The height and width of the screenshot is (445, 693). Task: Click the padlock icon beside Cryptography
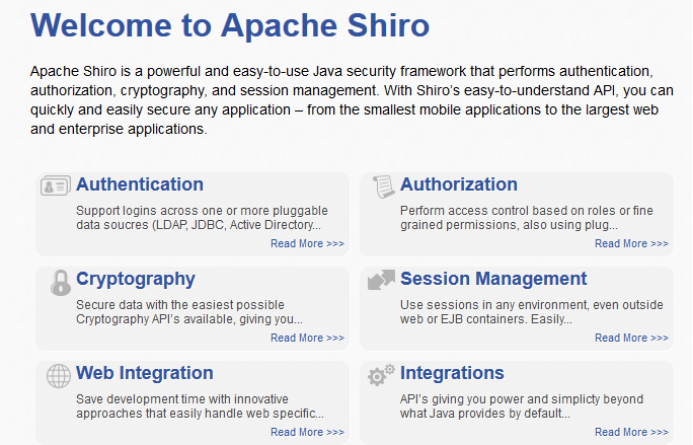[x=61, y=282]
